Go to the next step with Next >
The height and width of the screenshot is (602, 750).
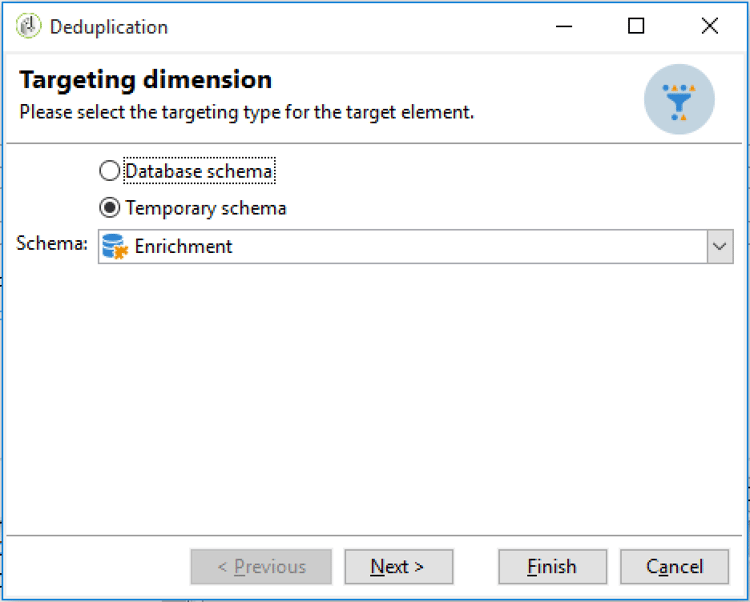pos(398,567)
